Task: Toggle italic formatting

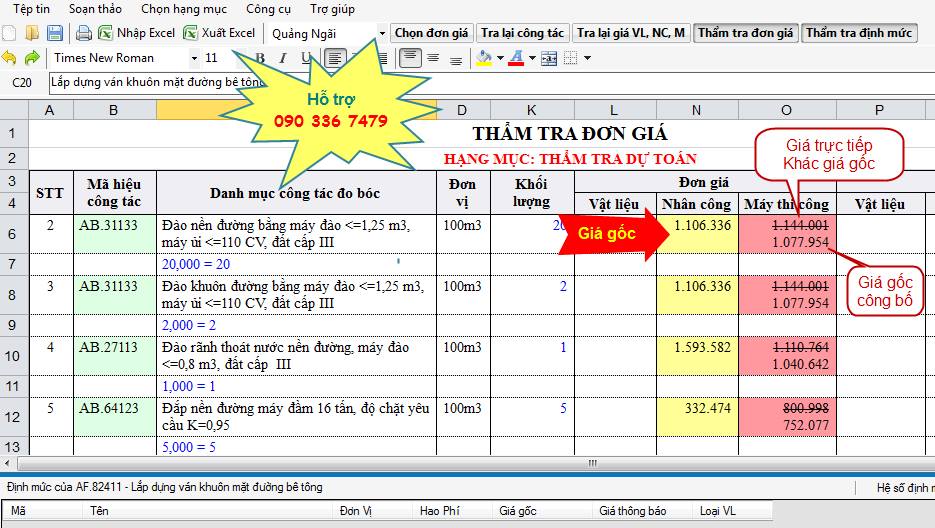Action: (x=283, y=58)
